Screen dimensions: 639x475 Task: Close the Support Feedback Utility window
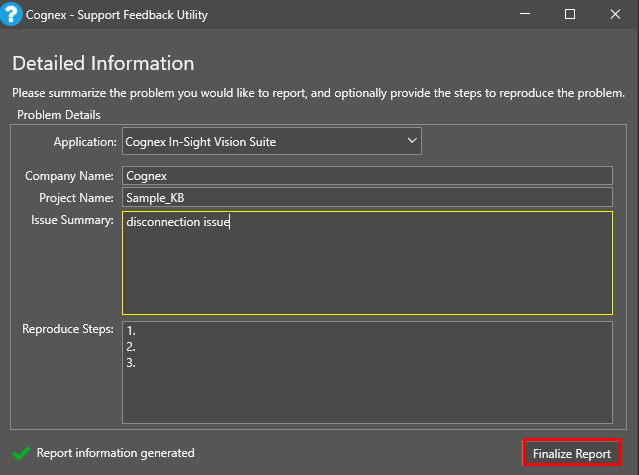(615, 14)
